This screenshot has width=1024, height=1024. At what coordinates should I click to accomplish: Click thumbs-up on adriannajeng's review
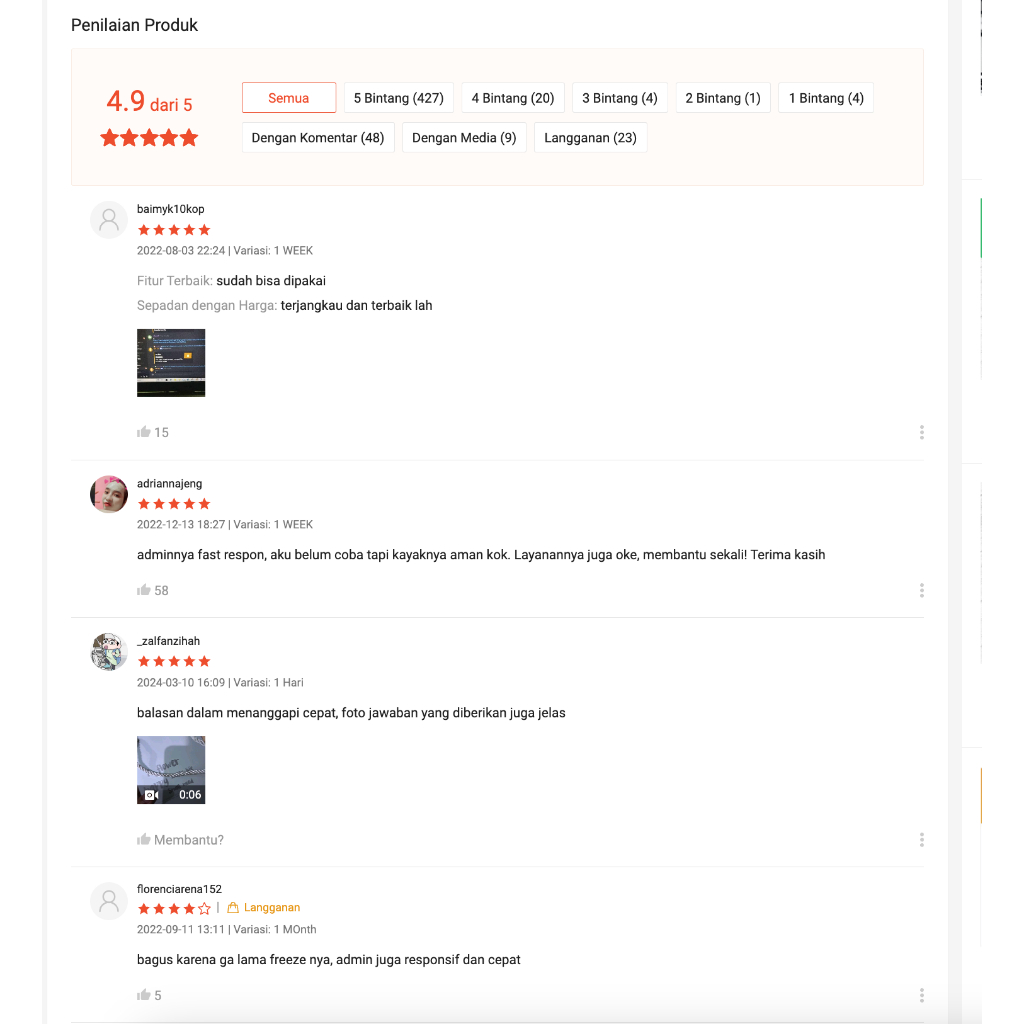point(144,590)
